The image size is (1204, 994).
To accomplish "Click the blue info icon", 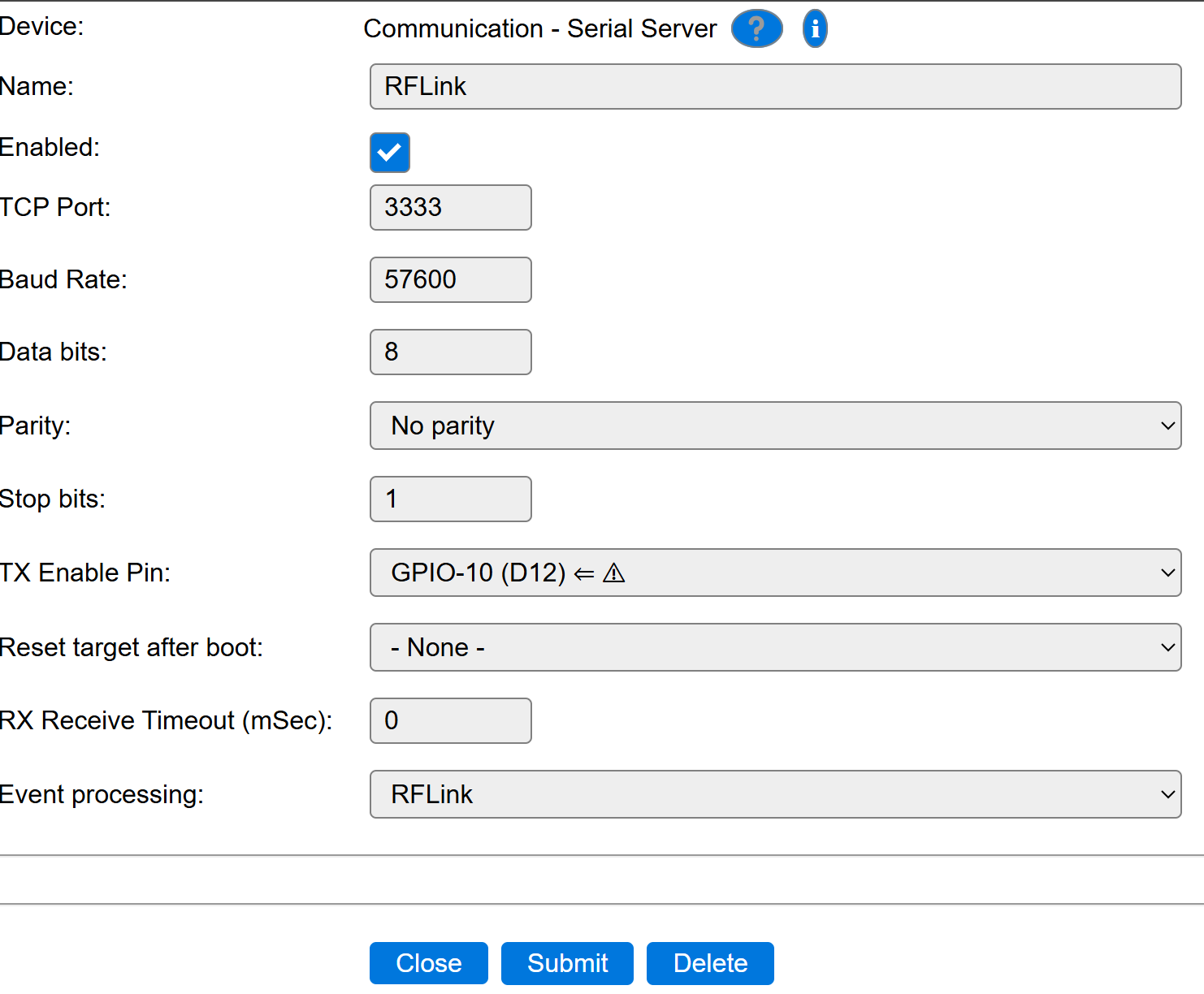I will (815, 29).
